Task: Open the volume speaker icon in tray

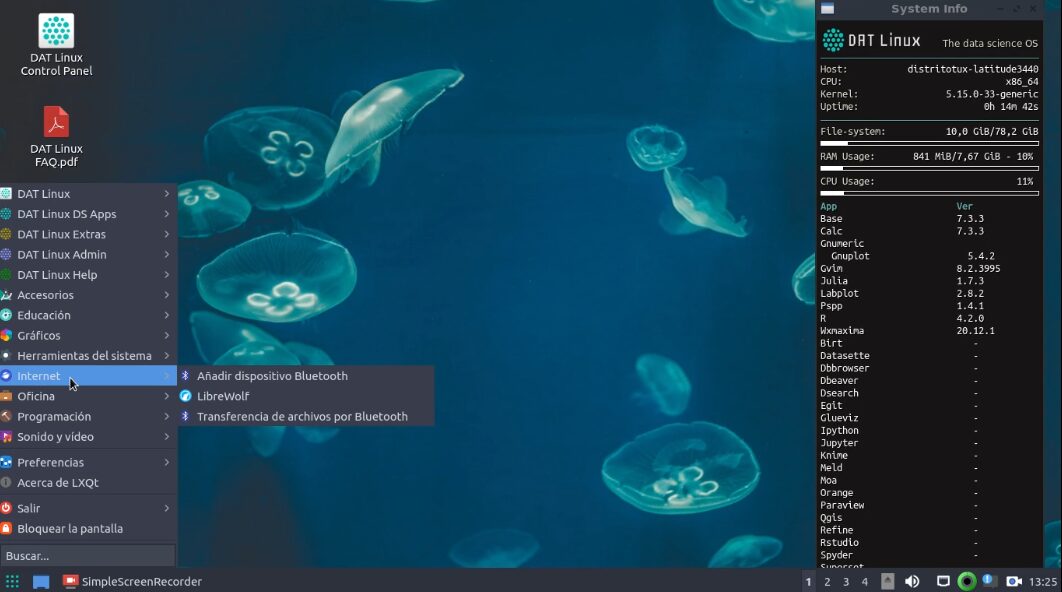Action: [x=912, y=581]
